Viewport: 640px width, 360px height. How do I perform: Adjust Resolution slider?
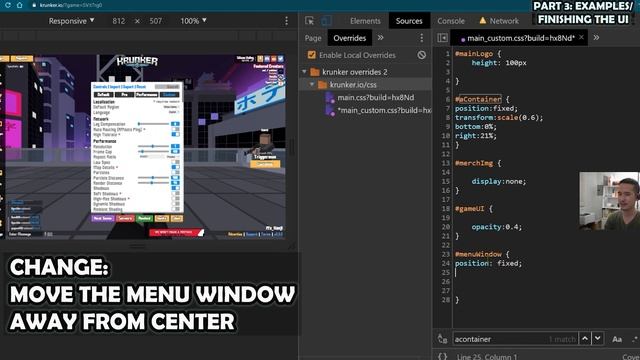coord(153,146)
